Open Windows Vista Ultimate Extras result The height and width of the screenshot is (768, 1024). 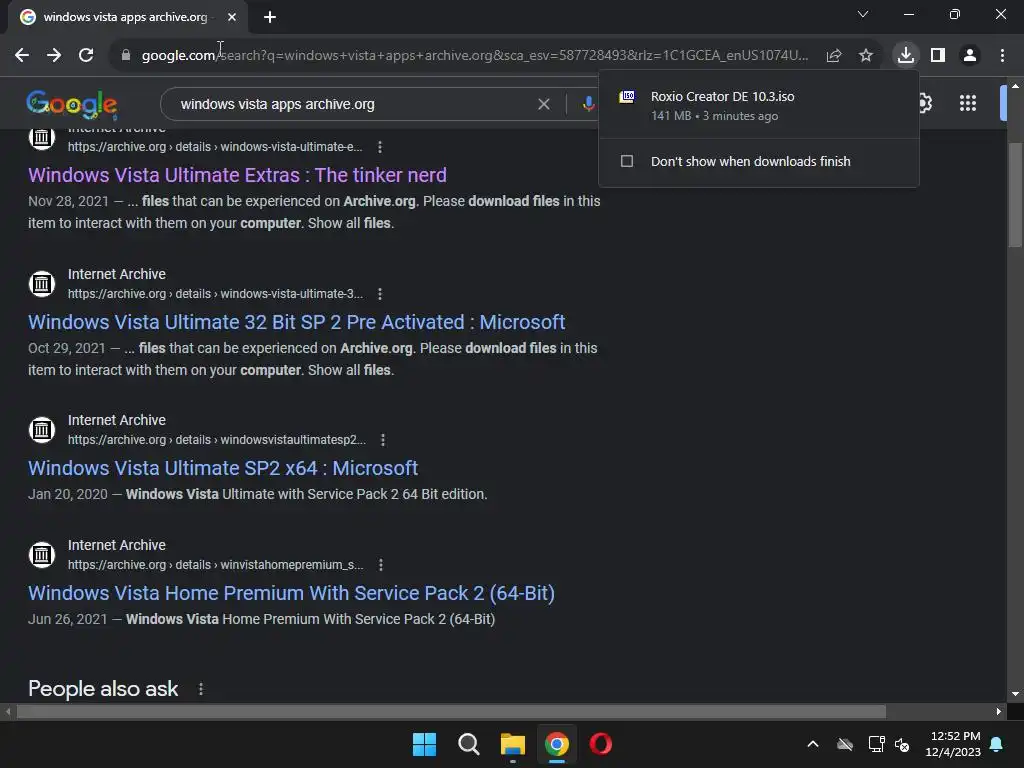[x=237, y=175]
